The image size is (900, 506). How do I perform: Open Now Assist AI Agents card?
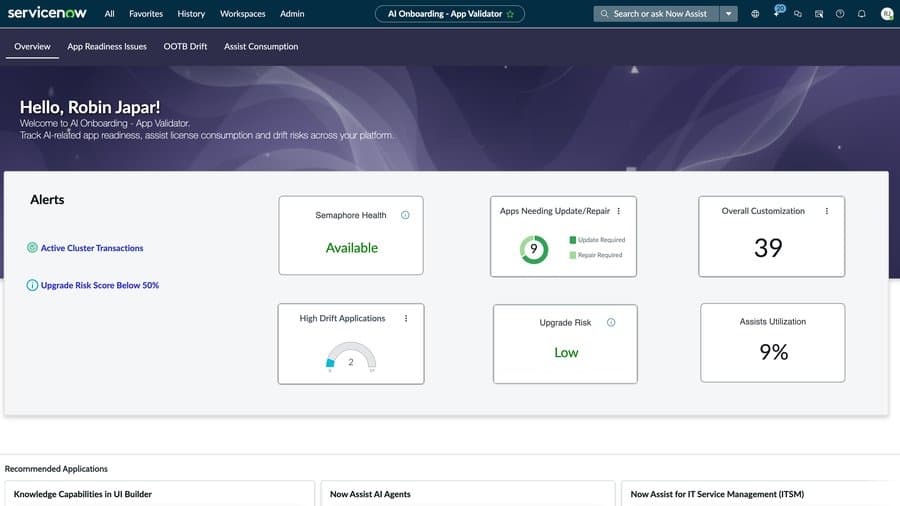(467, 493)
